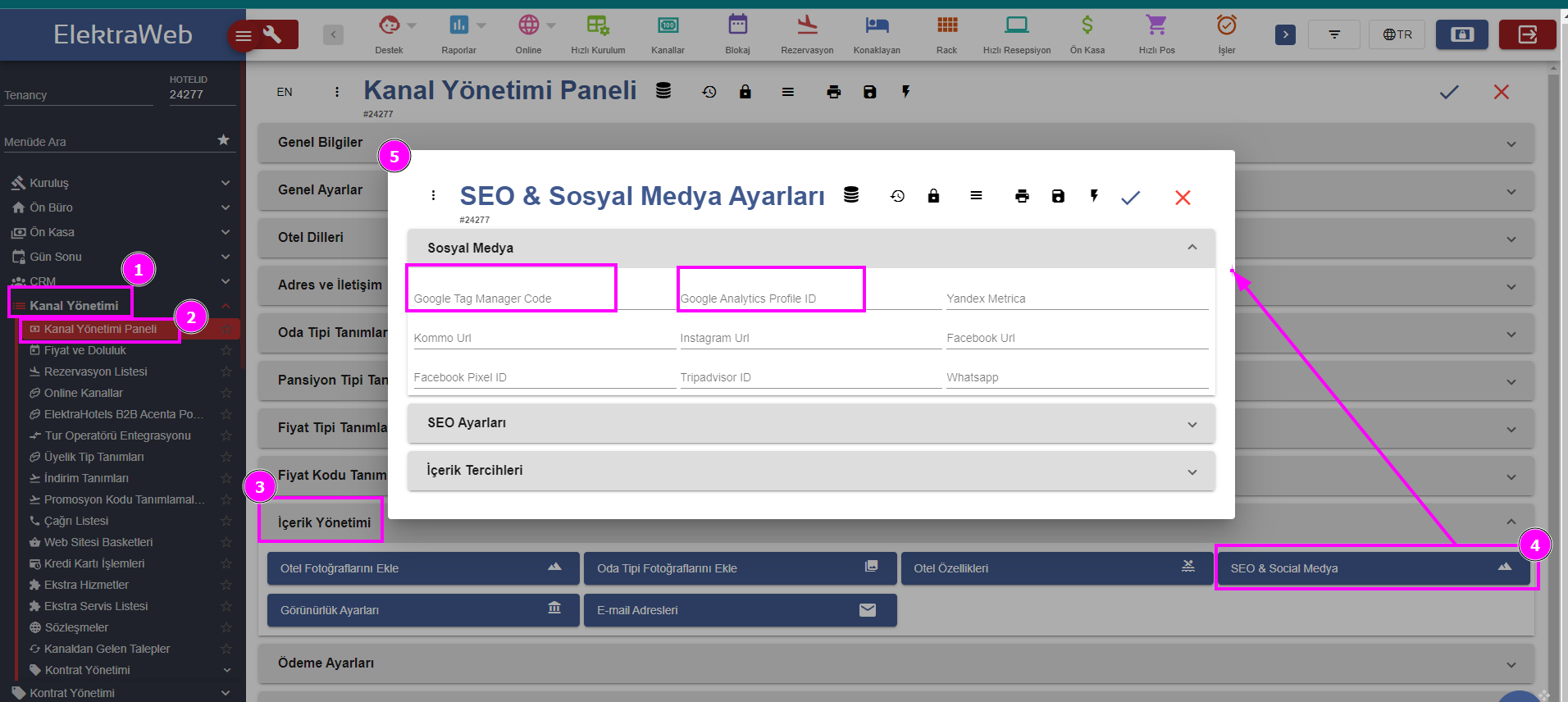
Task: Expand the Kuruluş sidebar menu
Action: tap(120, 183)
